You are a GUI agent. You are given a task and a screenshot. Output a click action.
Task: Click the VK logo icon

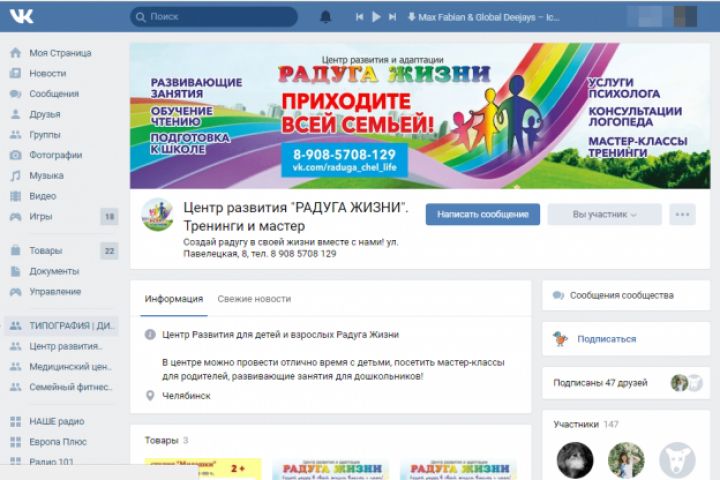tap(22, 17)
